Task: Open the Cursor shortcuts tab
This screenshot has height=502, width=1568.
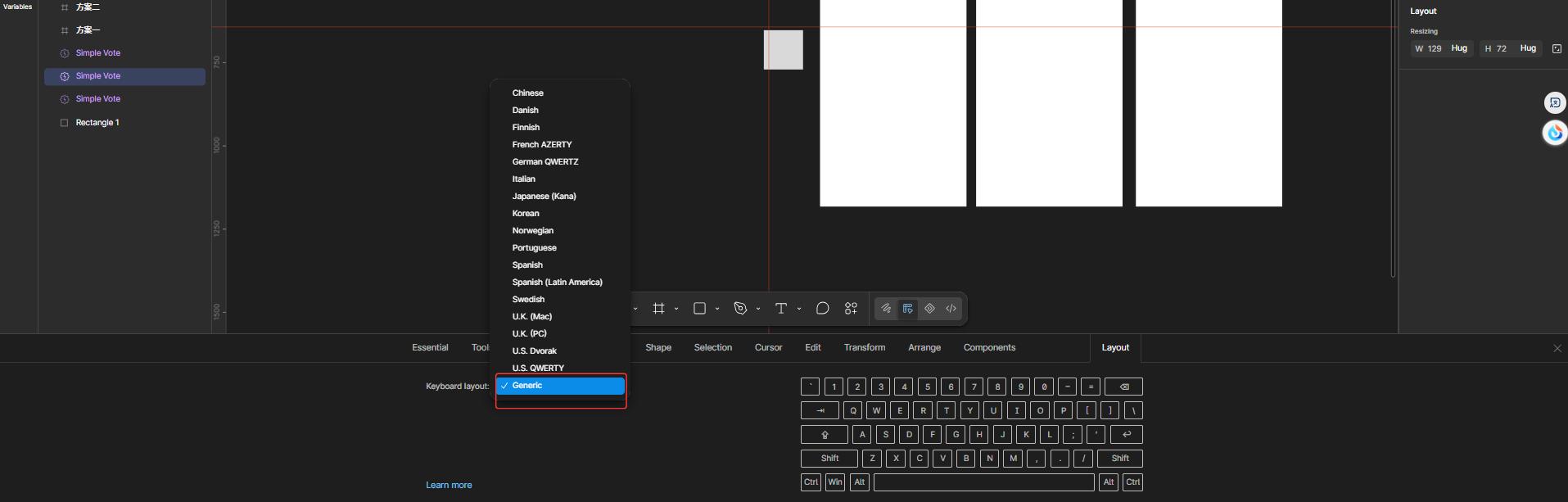Action: [768, 348]
